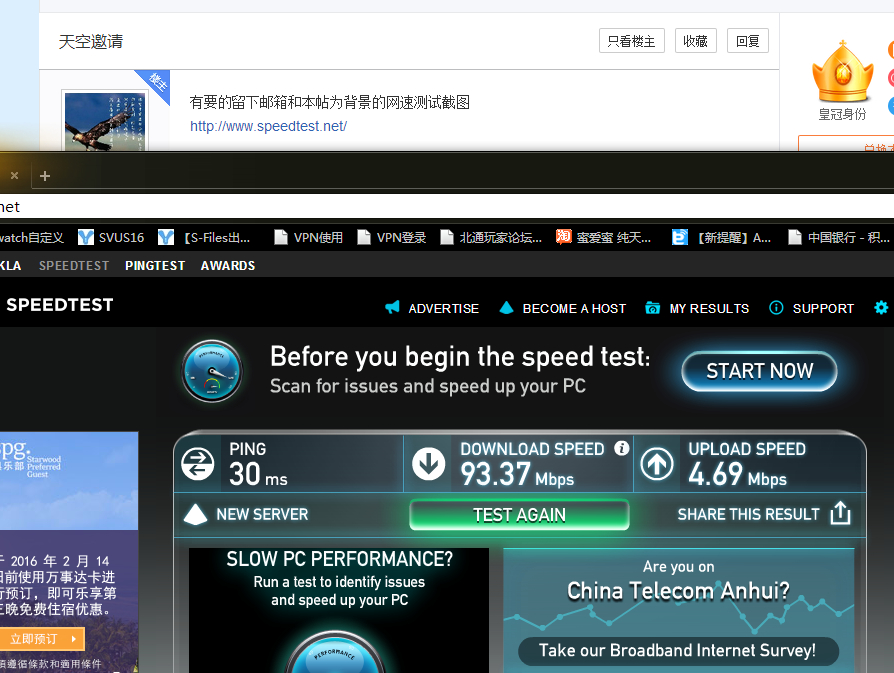The width and height of the screenshot is (894, 673).
Task: Click the 30 ms ping value
Action: click(258, 475)
